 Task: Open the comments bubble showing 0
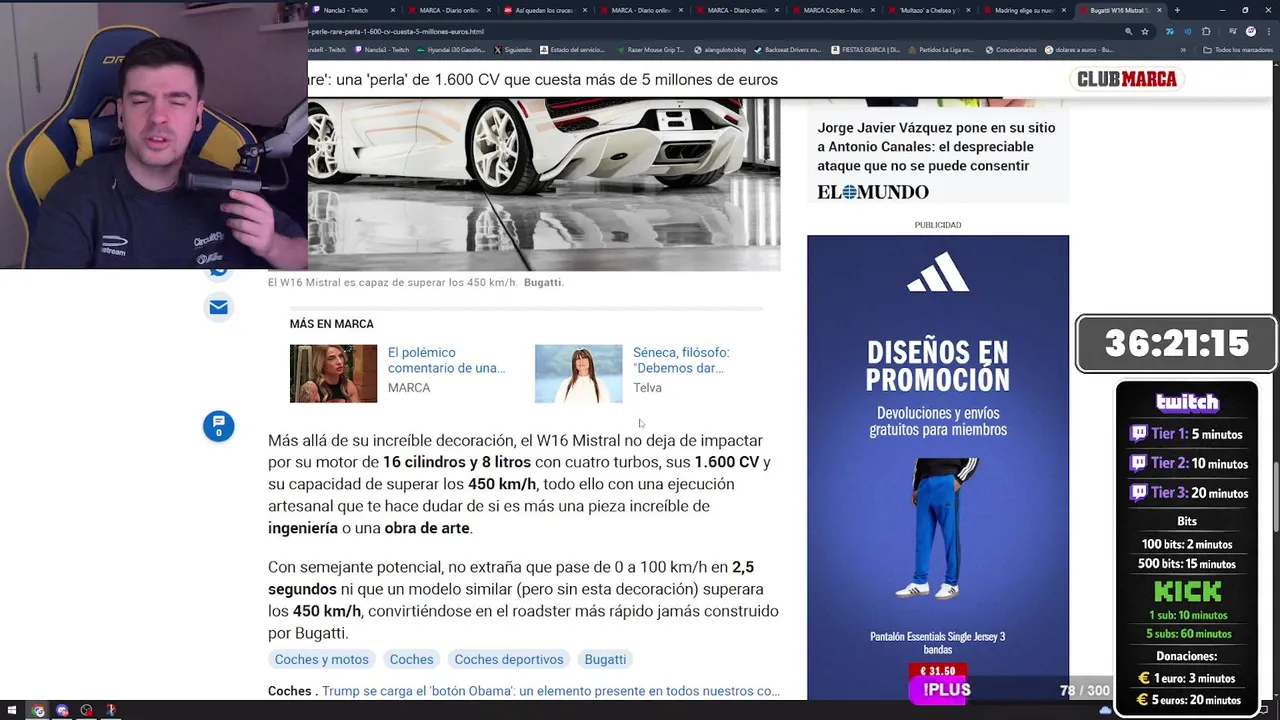[x=218, y=426]
